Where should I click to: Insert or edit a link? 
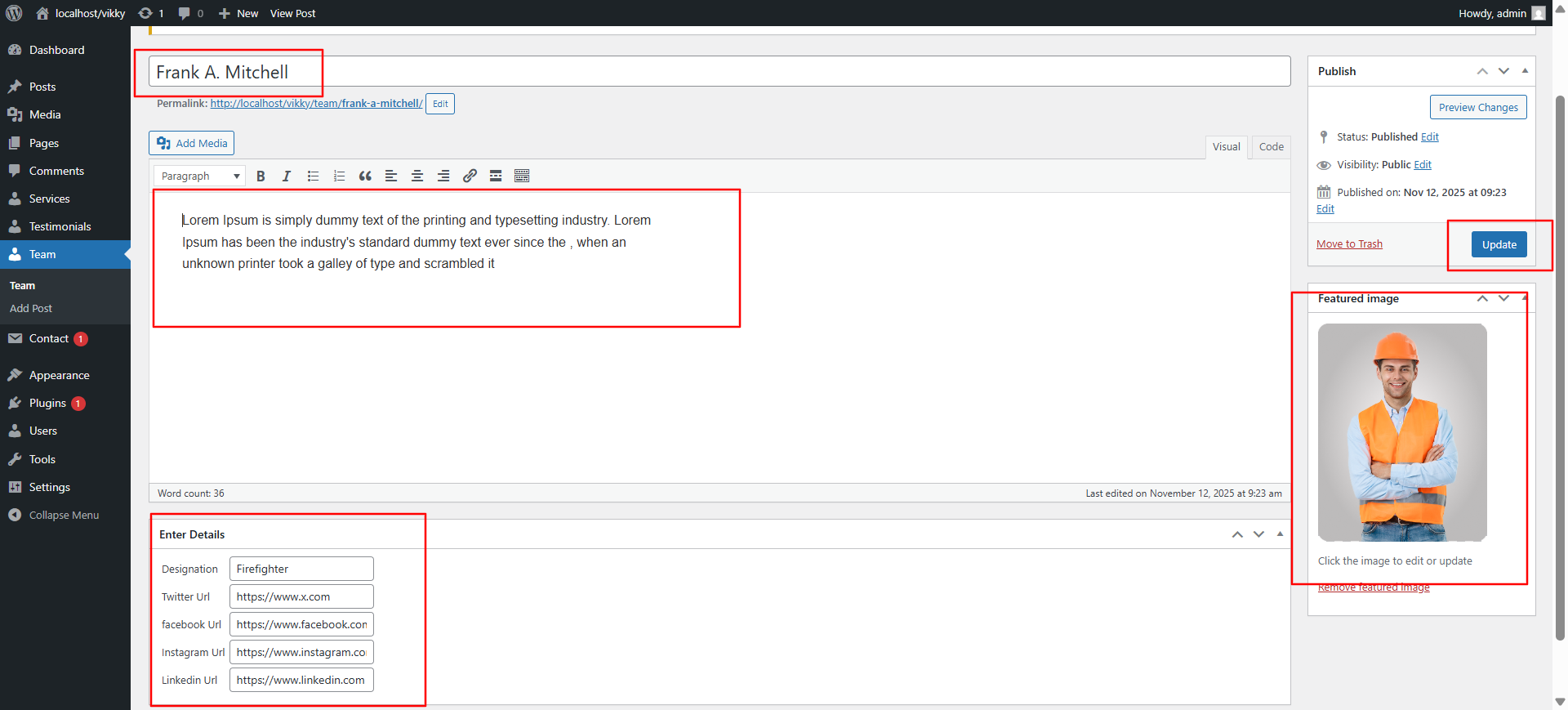[x=470, y=176]
